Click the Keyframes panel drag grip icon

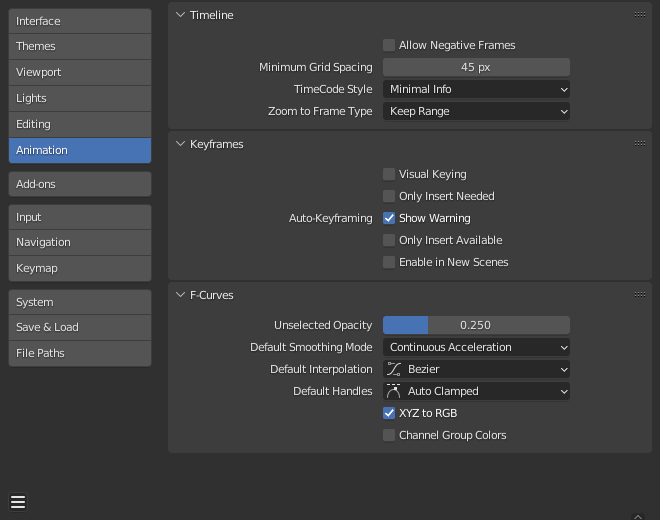639,144
